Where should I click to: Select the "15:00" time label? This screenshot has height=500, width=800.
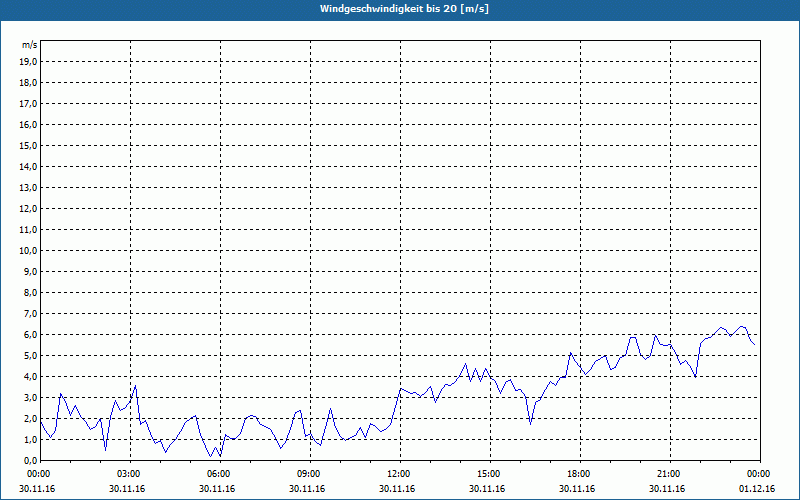click(x=490, y=474)
